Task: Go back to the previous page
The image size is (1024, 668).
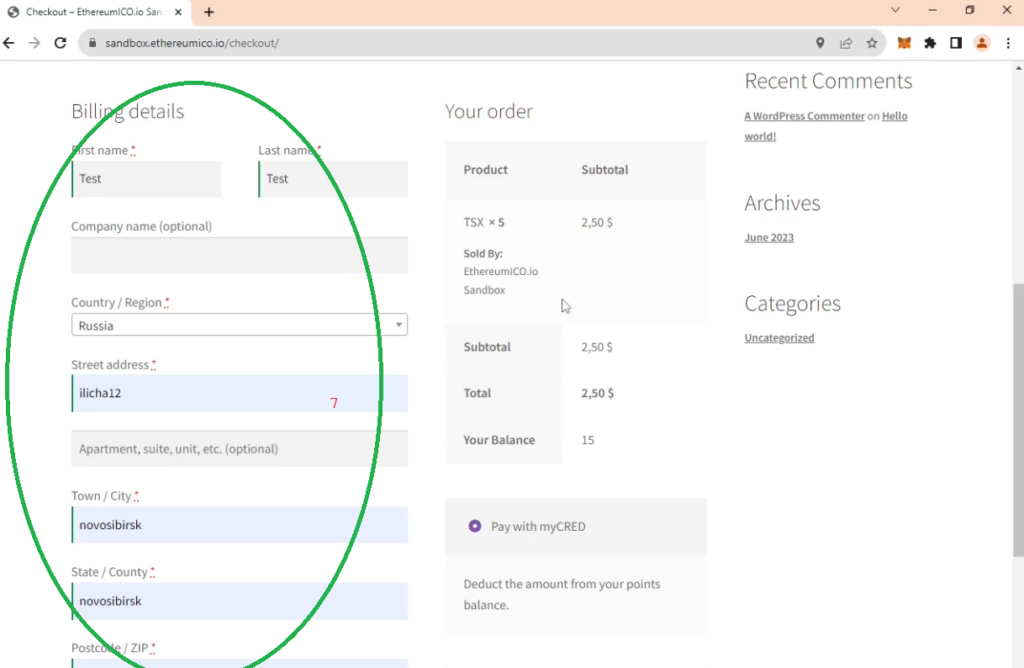Action: (x=10, y=43)
